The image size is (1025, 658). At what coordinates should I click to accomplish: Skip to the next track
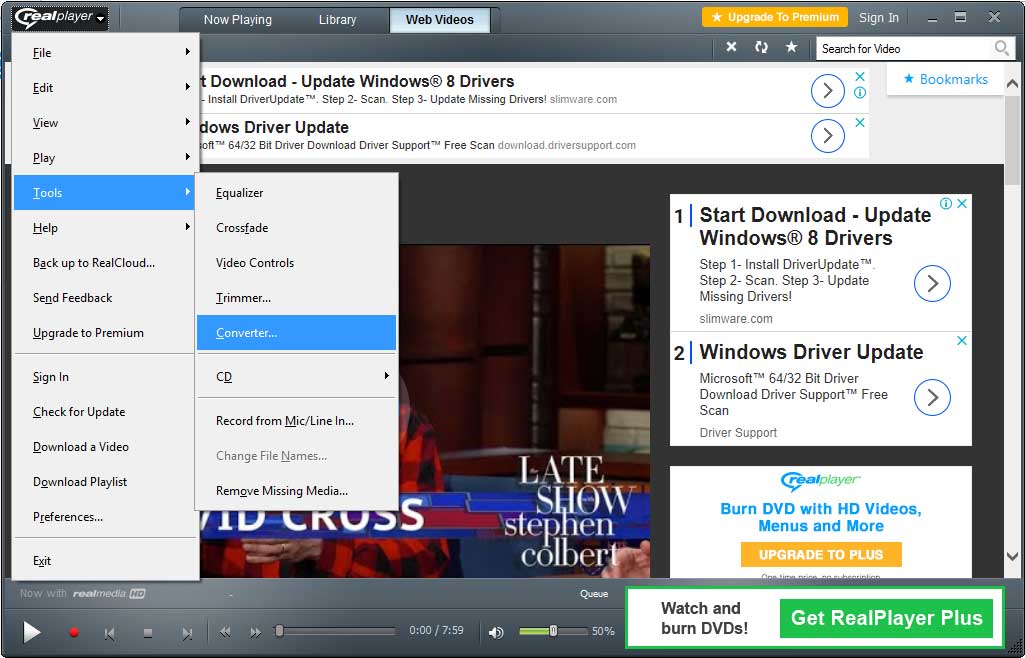click(186, 633)
